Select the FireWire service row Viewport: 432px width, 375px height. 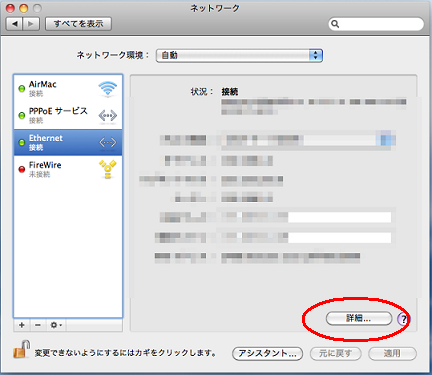click(x=68, y=169)
